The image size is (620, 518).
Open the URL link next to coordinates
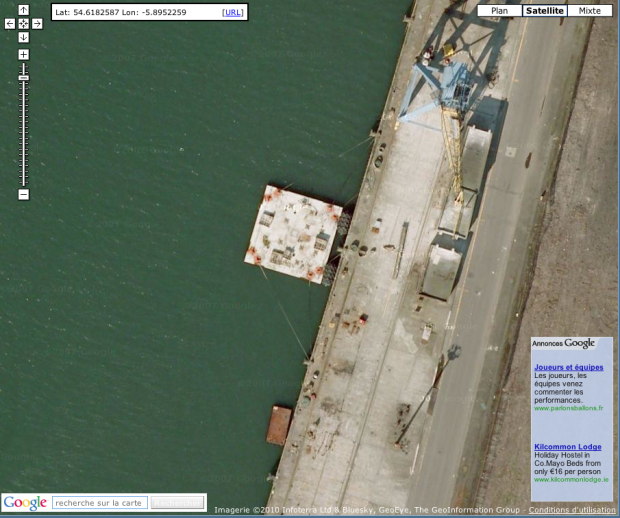[232, 12]
